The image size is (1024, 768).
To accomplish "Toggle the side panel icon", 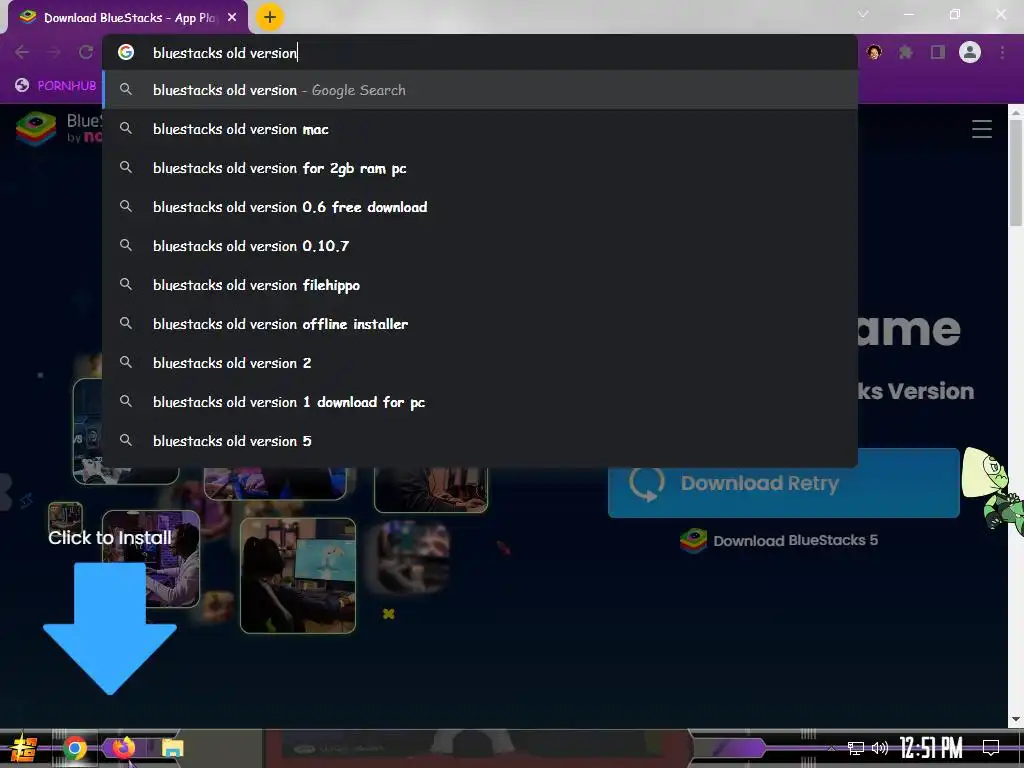I will (938, 52).
